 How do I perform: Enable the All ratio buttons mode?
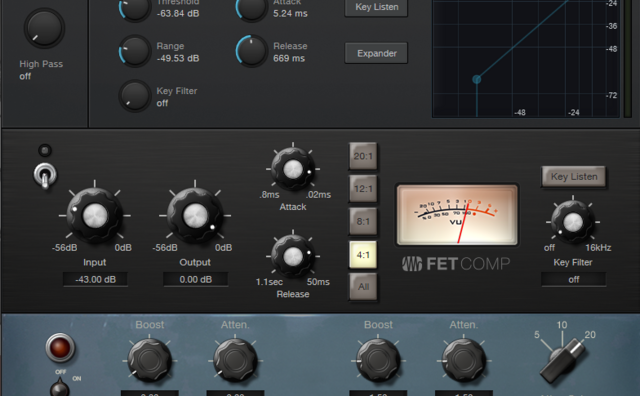coord(363,287)
